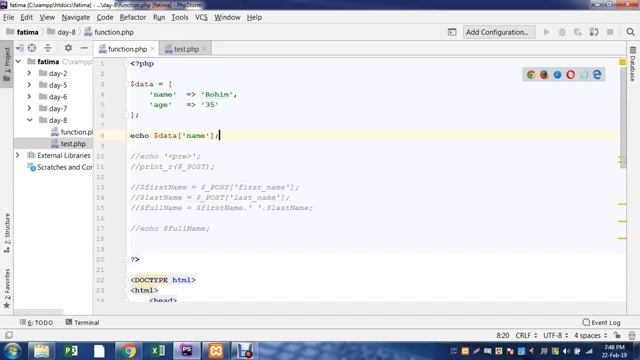Collapse the day-8 folder
Image resolution: width=640 pixels, height=360 pixels.
[x=29, y=120]
